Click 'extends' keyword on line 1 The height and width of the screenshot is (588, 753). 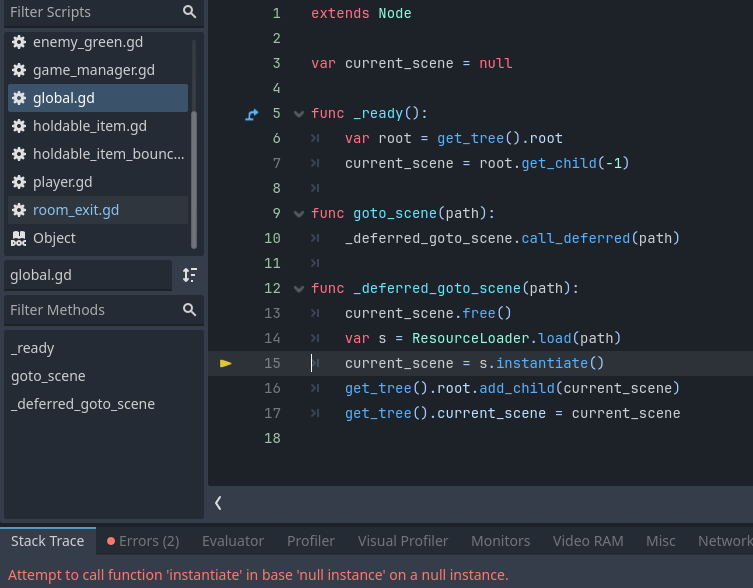pos(340,13)
